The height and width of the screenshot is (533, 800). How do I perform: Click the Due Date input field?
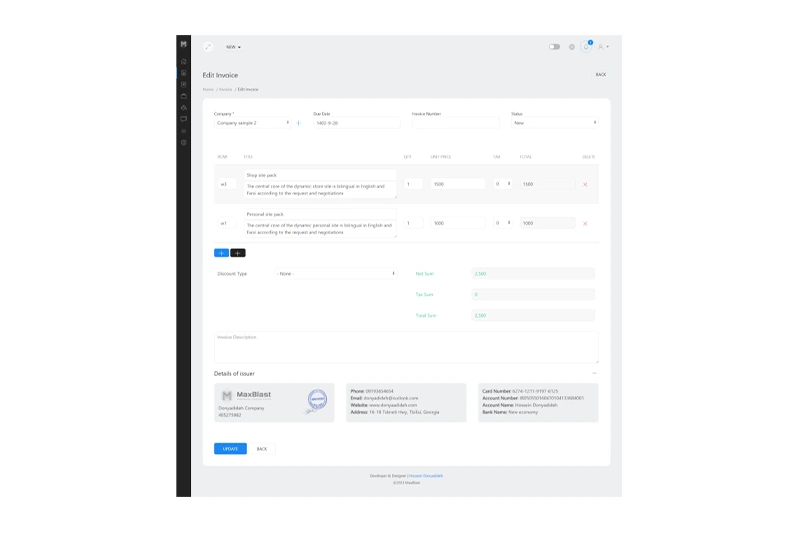click(356, 123)
